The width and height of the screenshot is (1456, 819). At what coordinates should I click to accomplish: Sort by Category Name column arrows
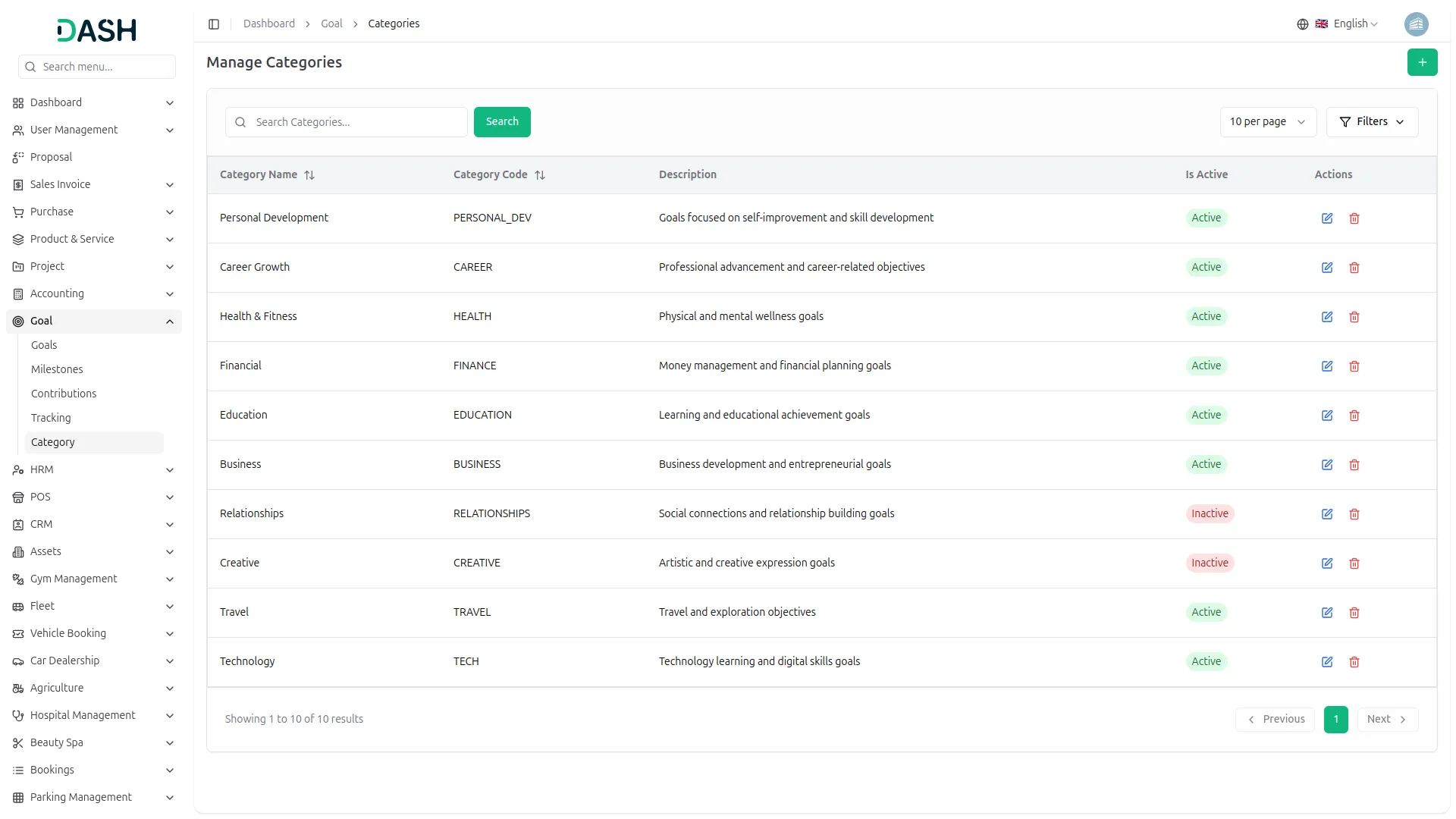click(309, 175)
